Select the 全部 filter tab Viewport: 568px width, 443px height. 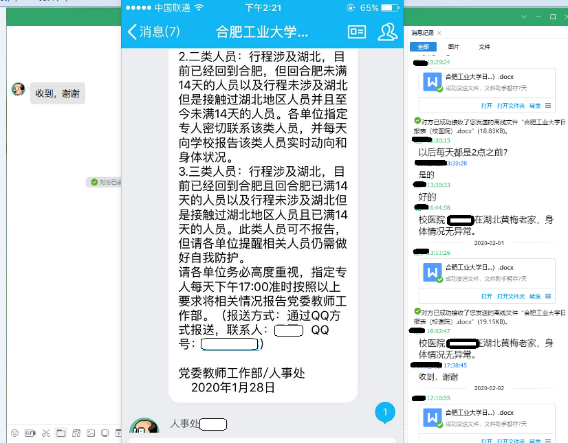(423, 47)
